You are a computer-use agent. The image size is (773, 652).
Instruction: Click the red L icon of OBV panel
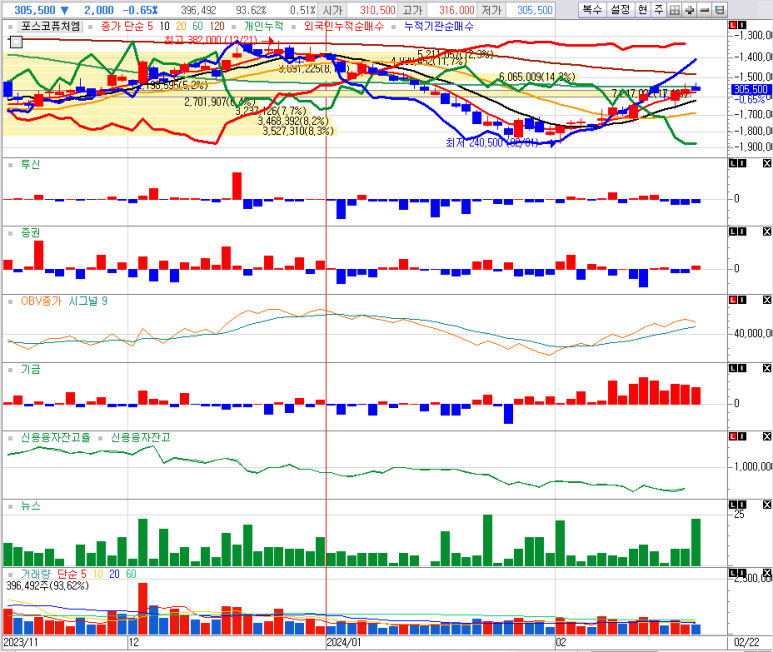click(733, 300)
